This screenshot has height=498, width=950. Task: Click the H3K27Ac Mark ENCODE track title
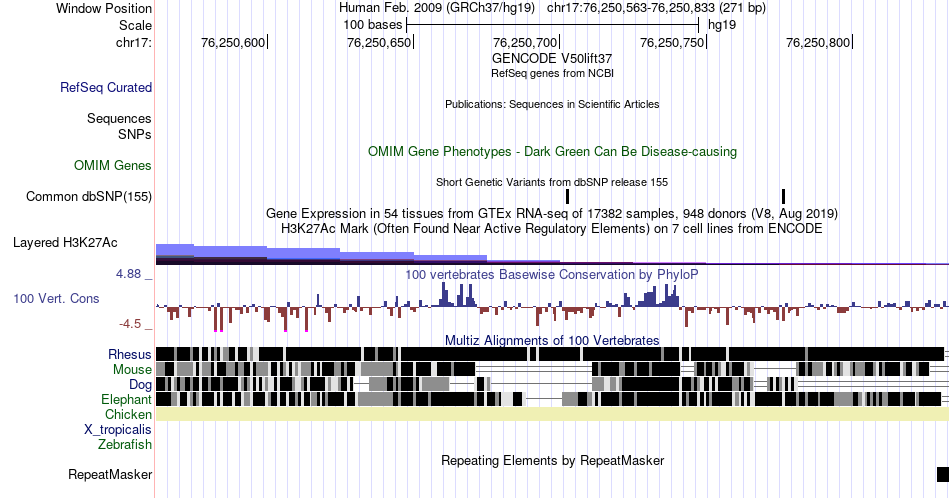552,228
